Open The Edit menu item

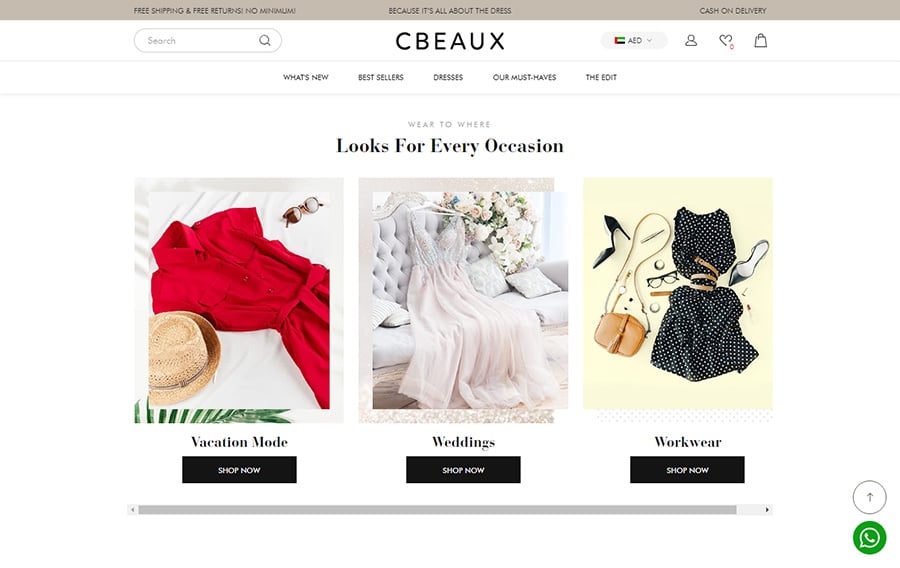click(x=601, y=77)
